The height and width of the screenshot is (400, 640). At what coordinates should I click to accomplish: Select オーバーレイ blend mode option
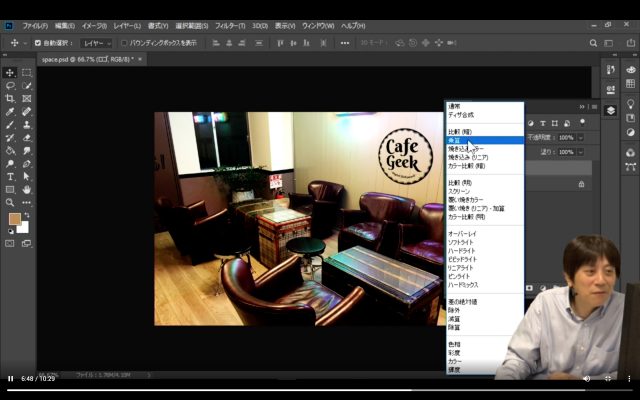[465, 233]
